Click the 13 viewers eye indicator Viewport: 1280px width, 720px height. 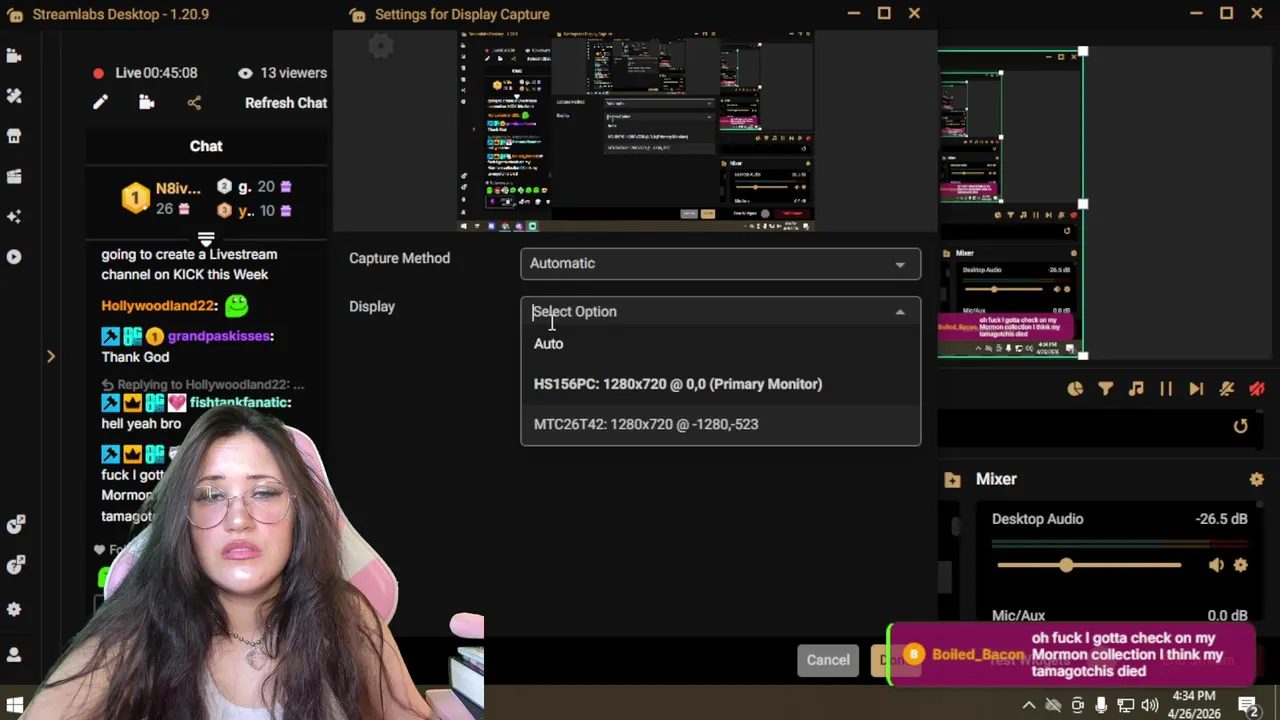(282, 73)
